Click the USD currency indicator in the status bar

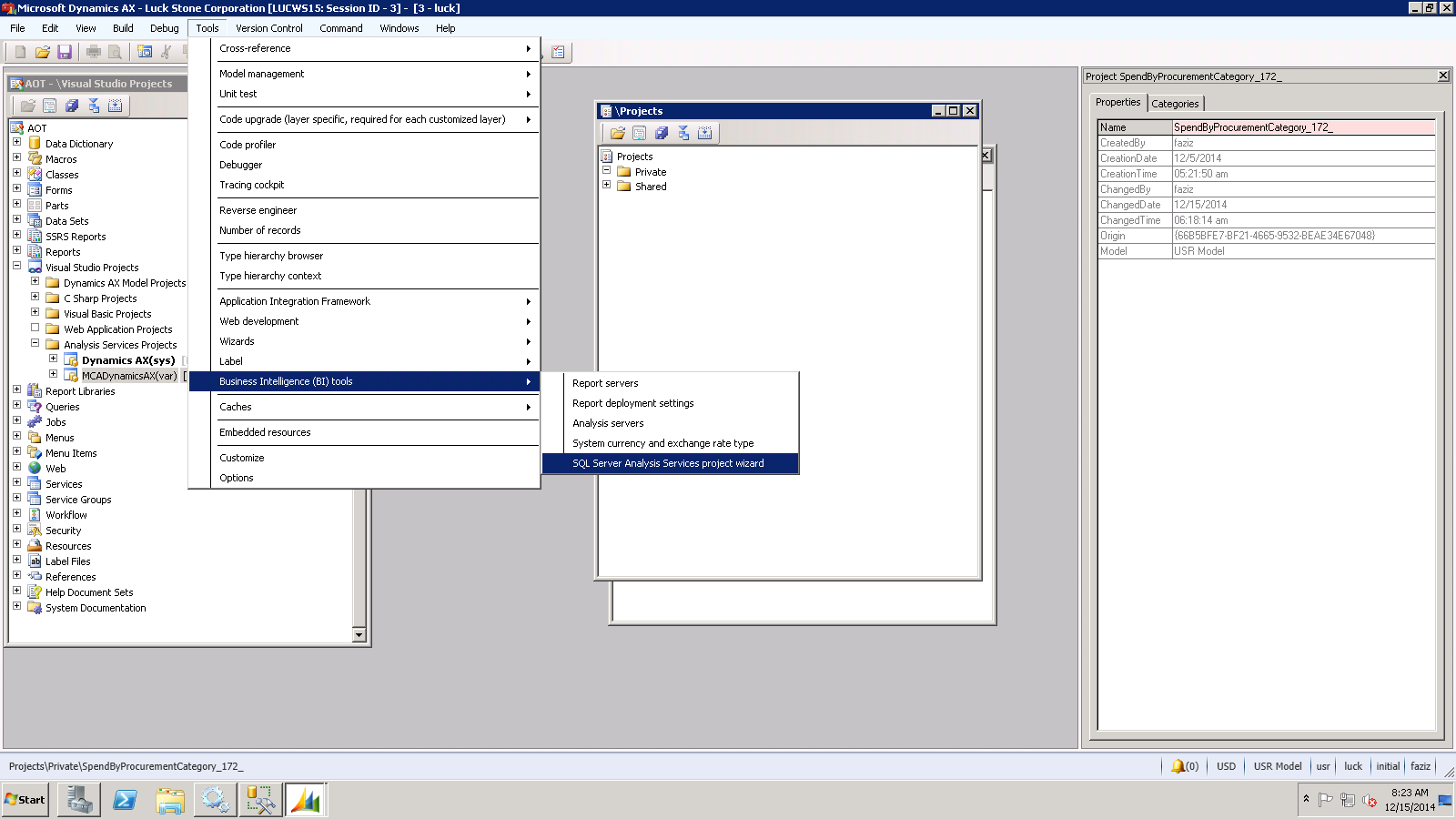pos(1225,766)
